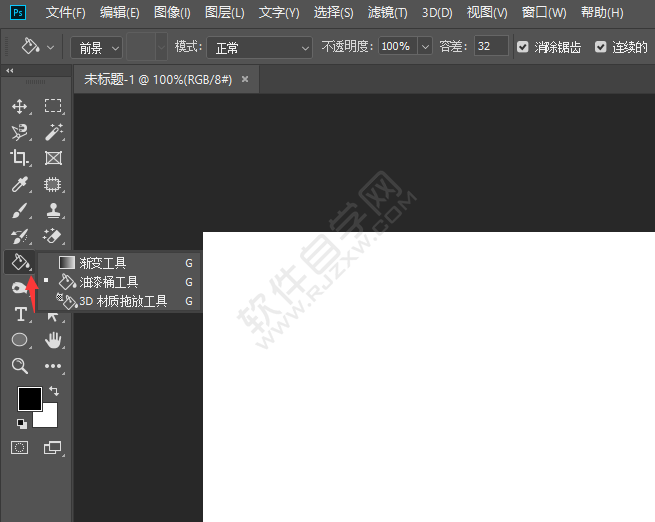Open the 前景 fill source dropdown
655x522 pixels.
[96, 48]
